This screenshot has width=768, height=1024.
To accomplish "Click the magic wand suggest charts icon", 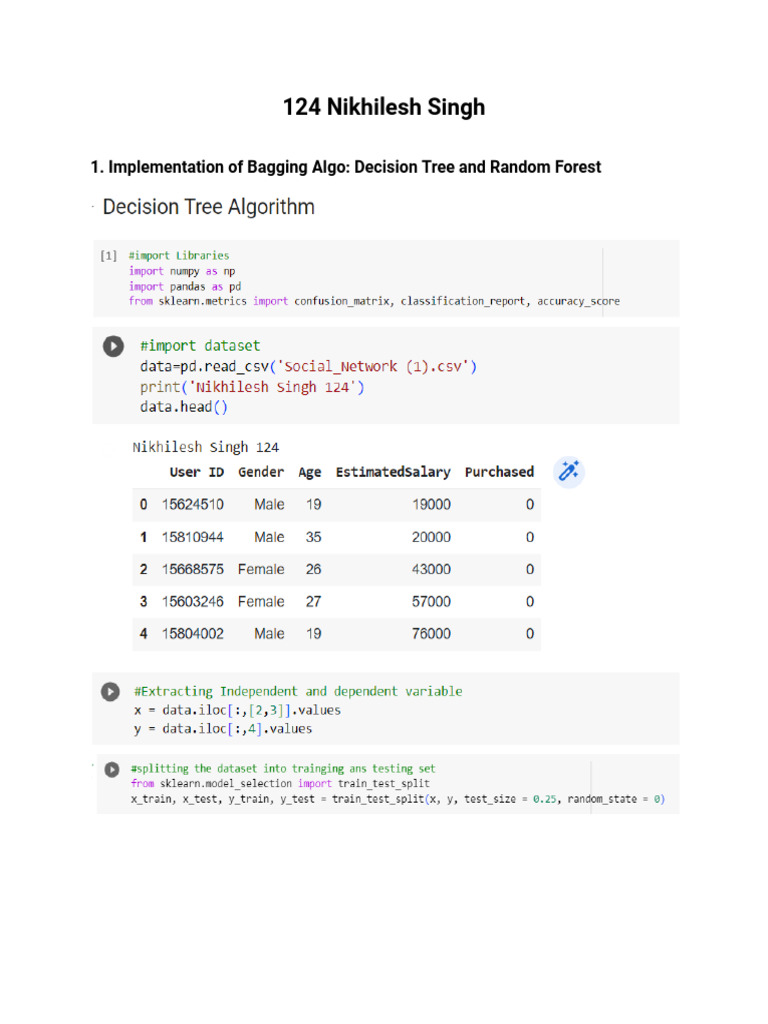I will pos(569,472).
